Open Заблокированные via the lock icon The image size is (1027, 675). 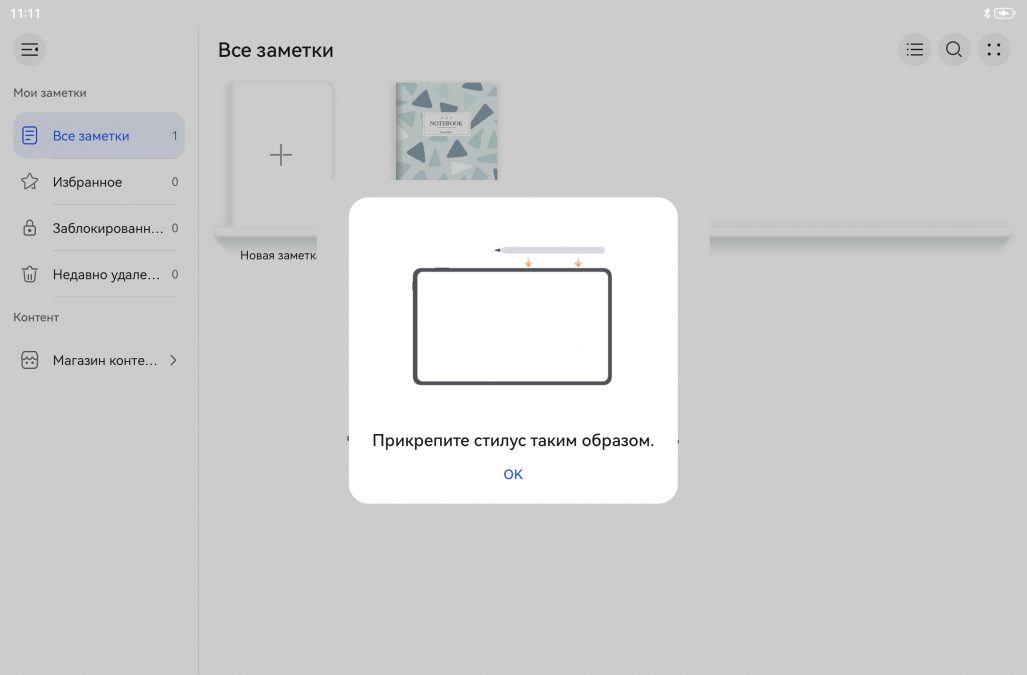30,227
